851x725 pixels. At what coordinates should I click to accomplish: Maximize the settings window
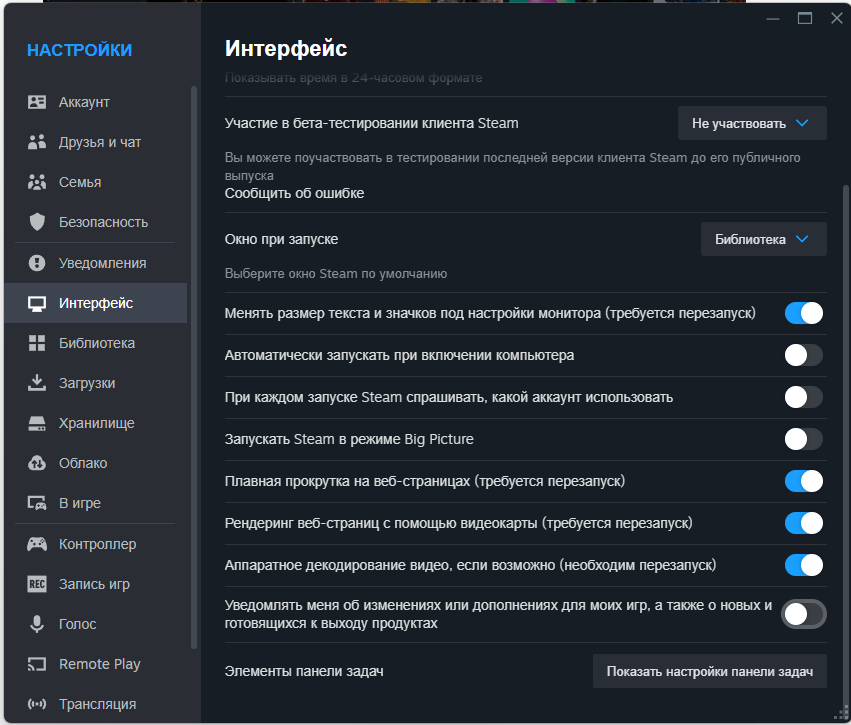pyautogui.click(x=805, y=18)
